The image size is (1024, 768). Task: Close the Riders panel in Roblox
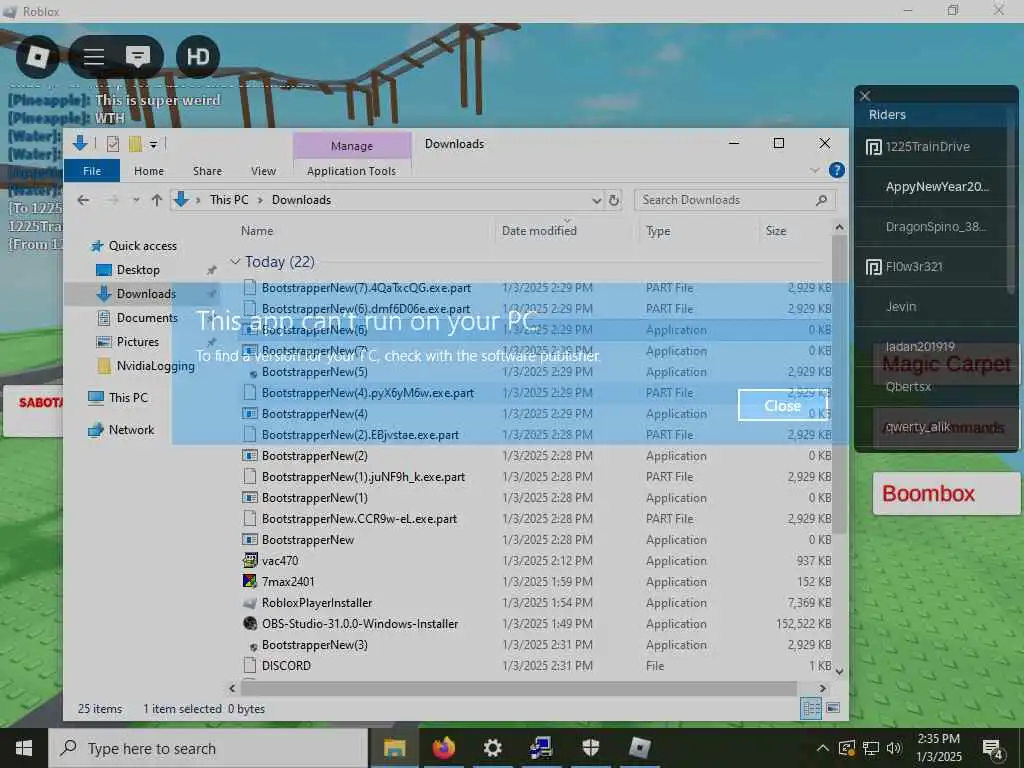(x=865, y=96)
